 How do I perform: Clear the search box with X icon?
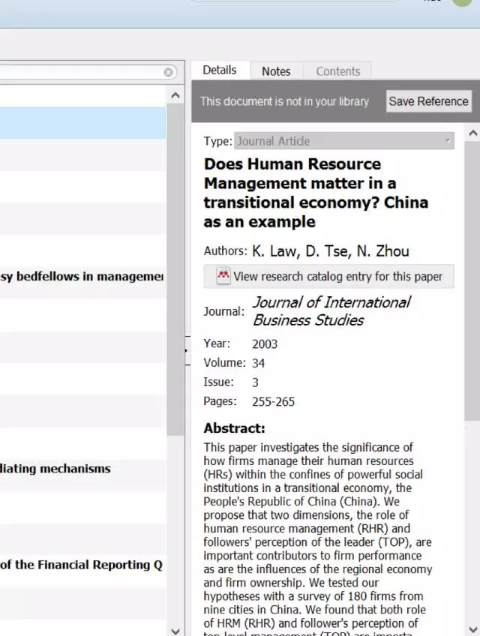pyautogui.click(x=168, y=72)
